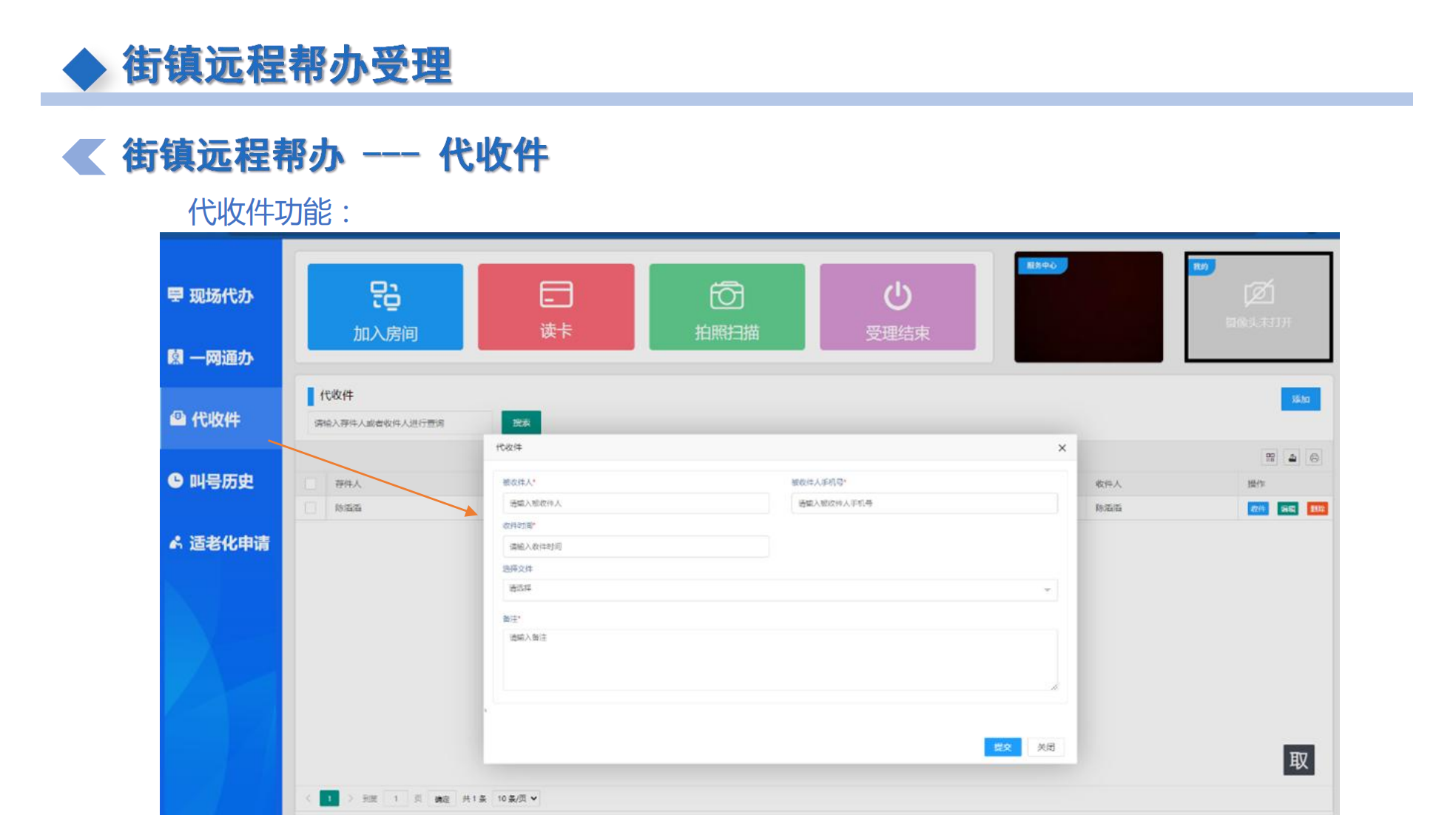Image resolution: width=1456 pixels, height=815 pixels.
Task: Click the 被收件人 name input field
Action: pyautogui.click(x=636, y=504)
